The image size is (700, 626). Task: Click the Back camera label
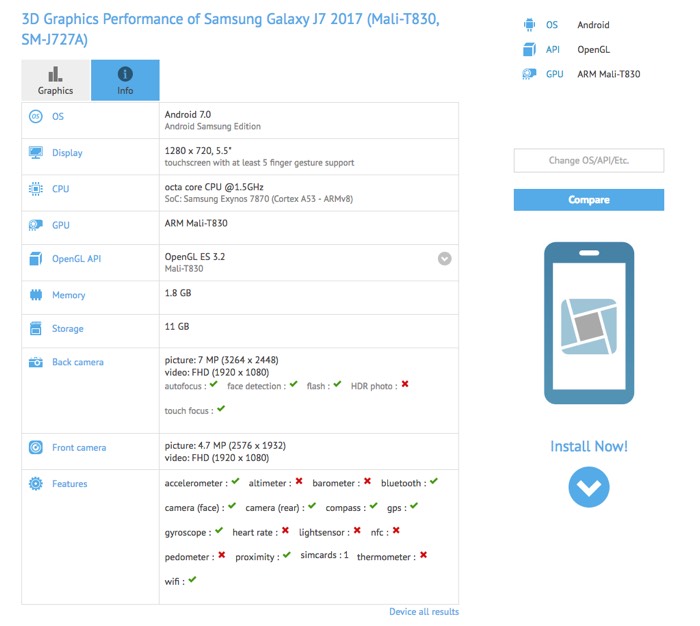(x=78, y=362)
